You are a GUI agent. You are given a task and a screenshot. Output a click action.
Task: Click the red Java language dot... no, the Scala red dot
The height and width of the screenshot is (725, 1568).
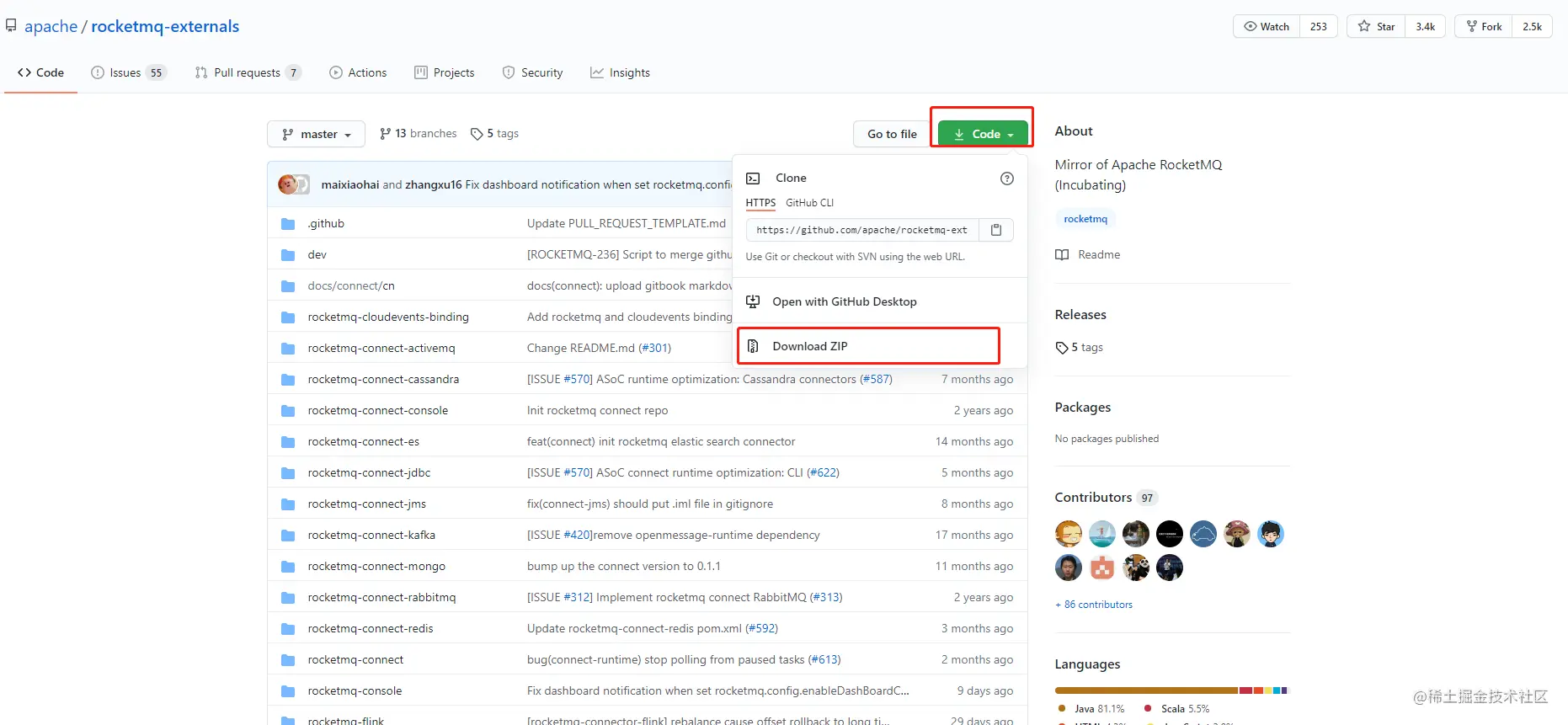[x=1148, y=708]
